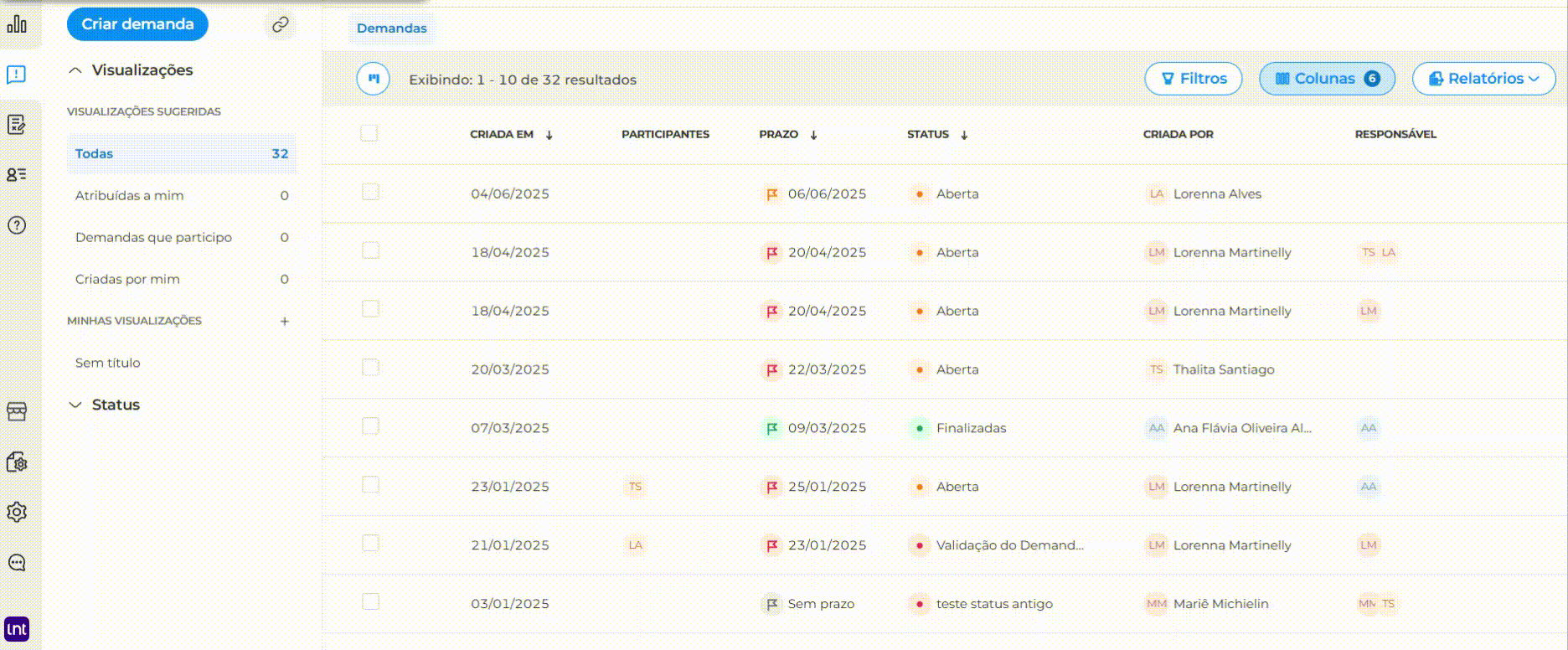The image size is (1568, 650).
Task: Click the green status dot beside Finalizadas
Action: click(920, 428)
